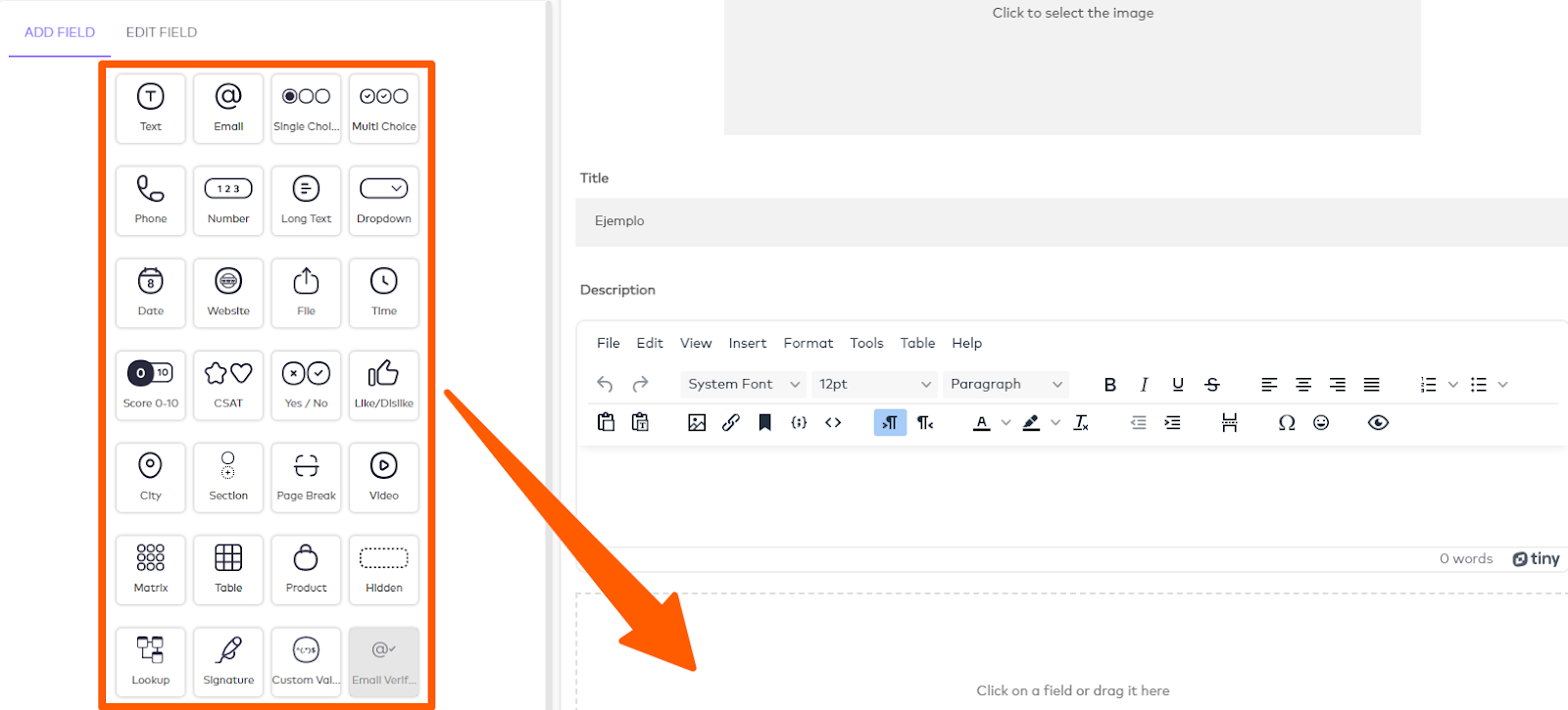Screen dimensions: 1568x710
Task: Toggle bold formatting
Action: (1109, 385)
